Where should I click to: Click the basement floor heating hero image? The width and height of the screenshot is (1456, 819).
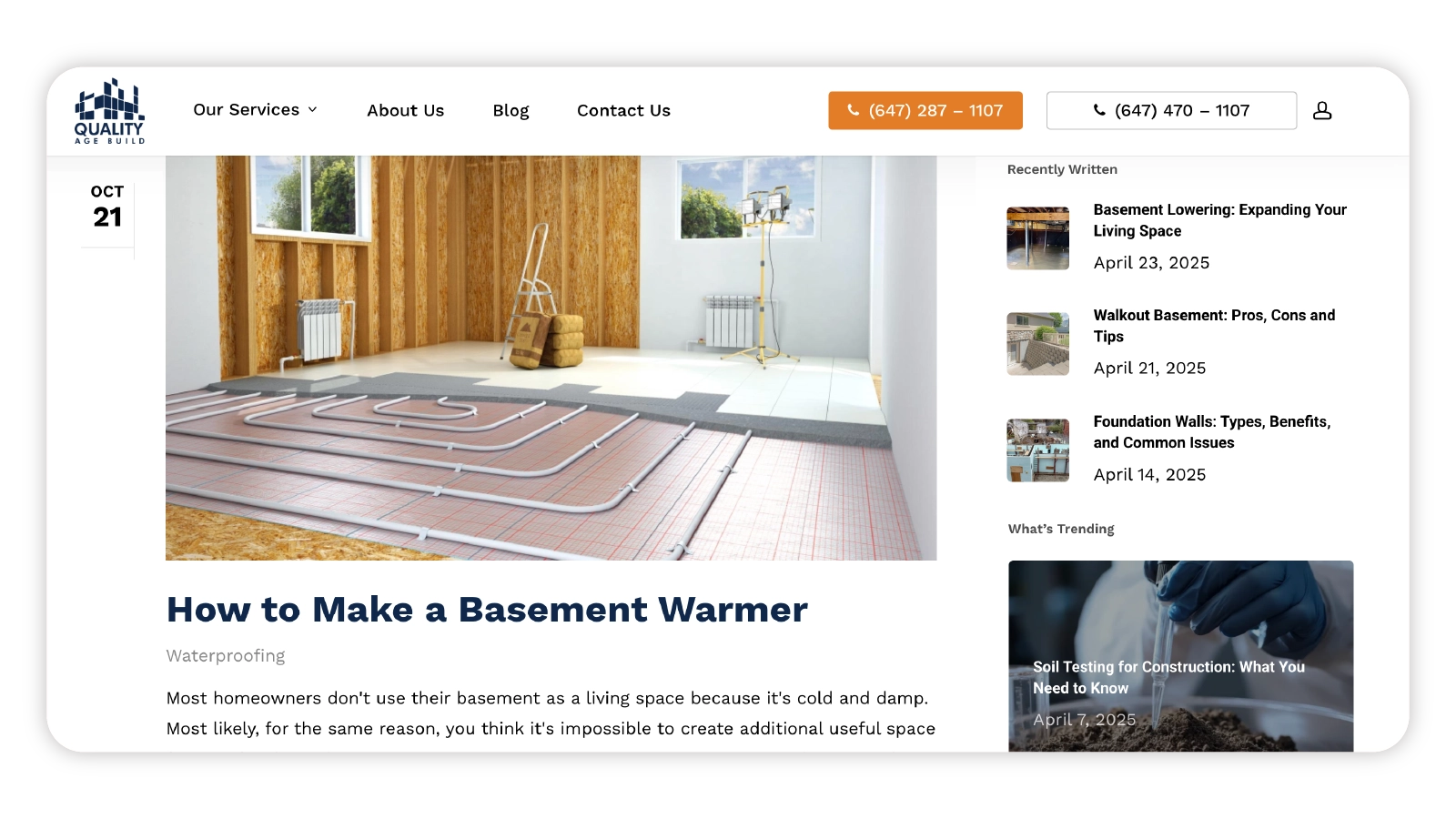(551, 357)
